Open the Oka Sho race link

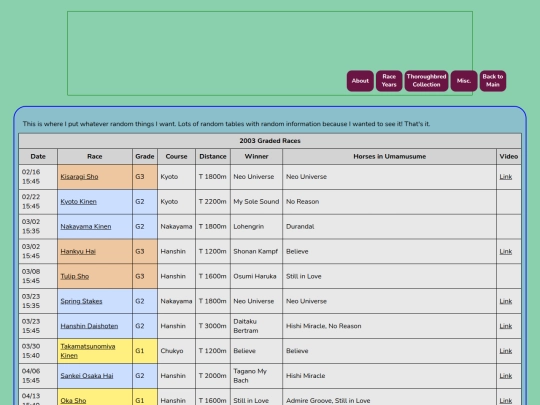pyautogui.click(x=73, y=401)
